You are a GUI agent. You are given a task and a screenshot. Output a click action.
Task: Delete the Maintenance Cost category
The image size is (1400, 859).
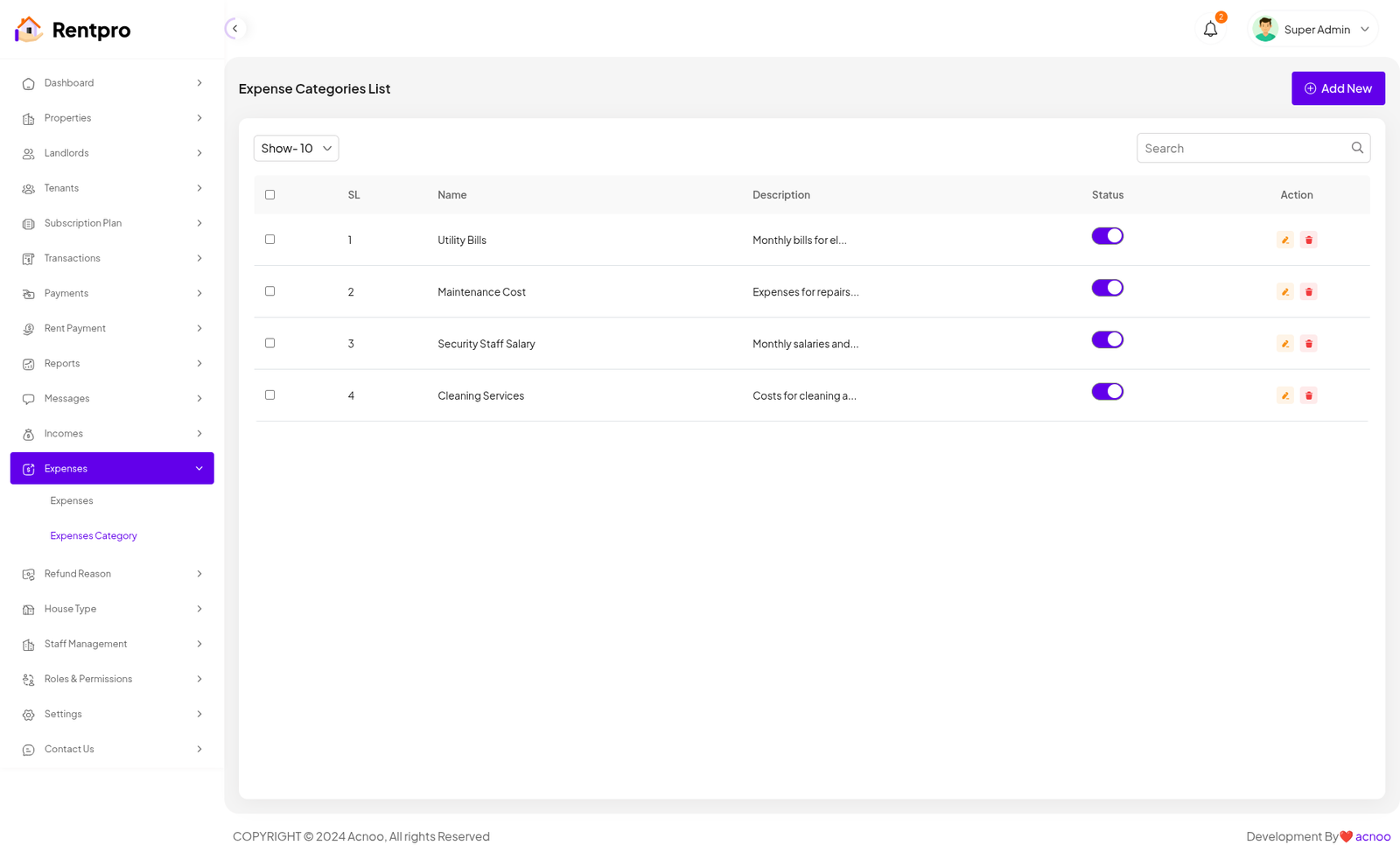pyautogui.click(x=1308, y=292)
